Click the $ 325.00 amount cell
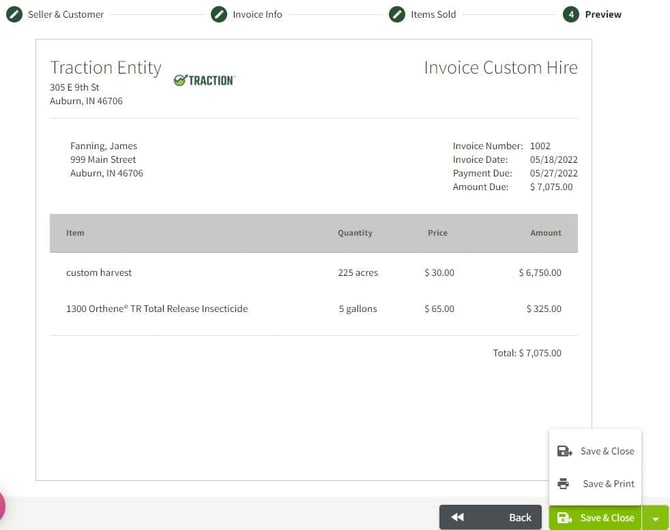 click(544, 309)
